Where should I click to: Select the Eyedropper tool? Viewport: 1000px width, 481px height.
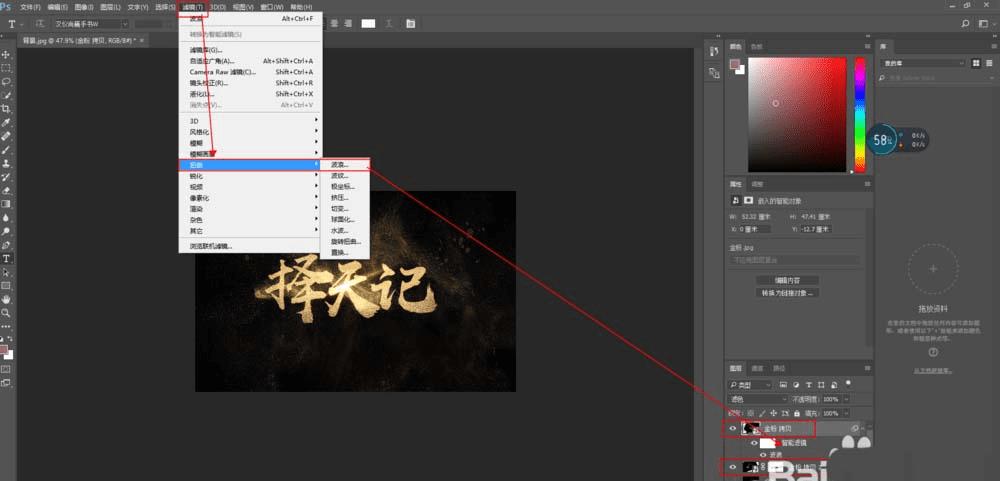pyautogui.click(x=6, y=122)
